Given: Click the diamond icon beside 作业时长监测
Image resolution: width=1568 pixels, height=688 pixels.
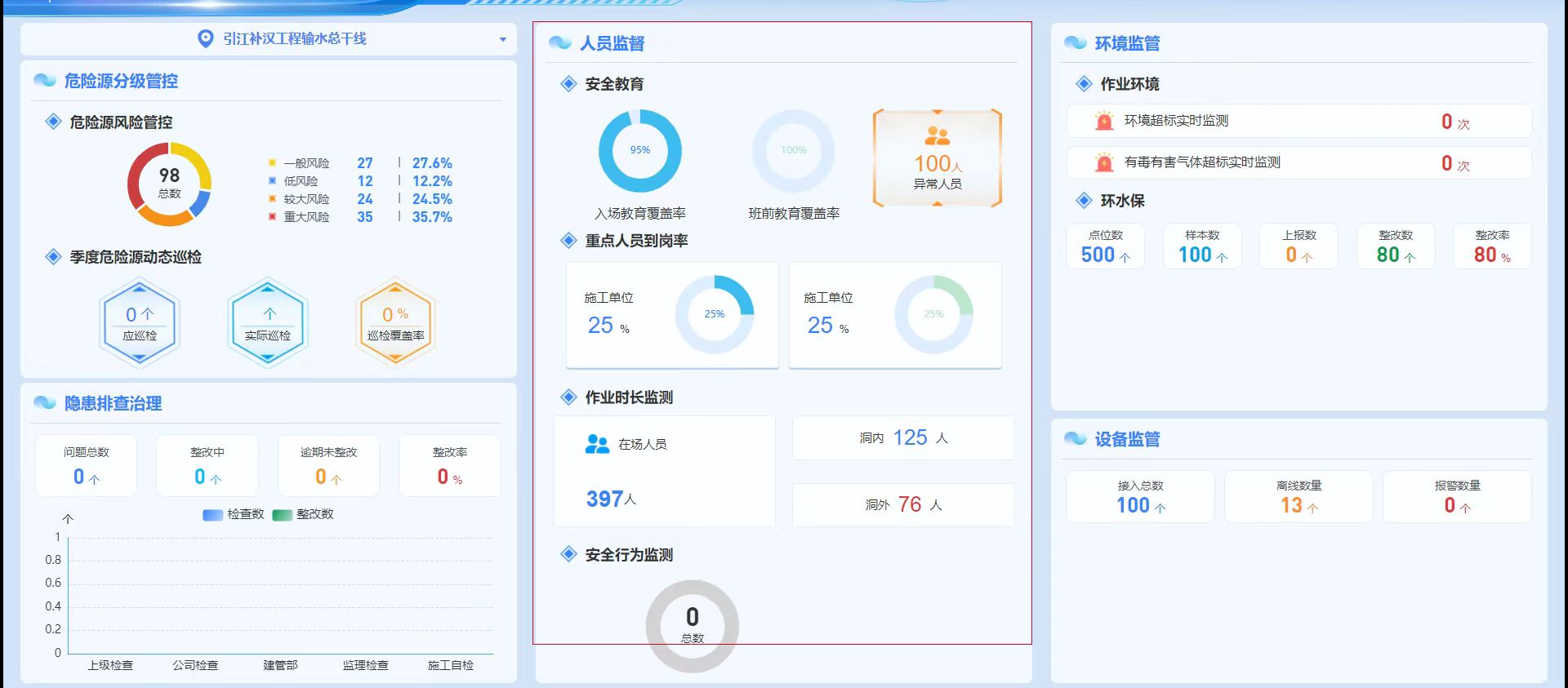Looking at the screenshot, I should [x=569, y=397].
